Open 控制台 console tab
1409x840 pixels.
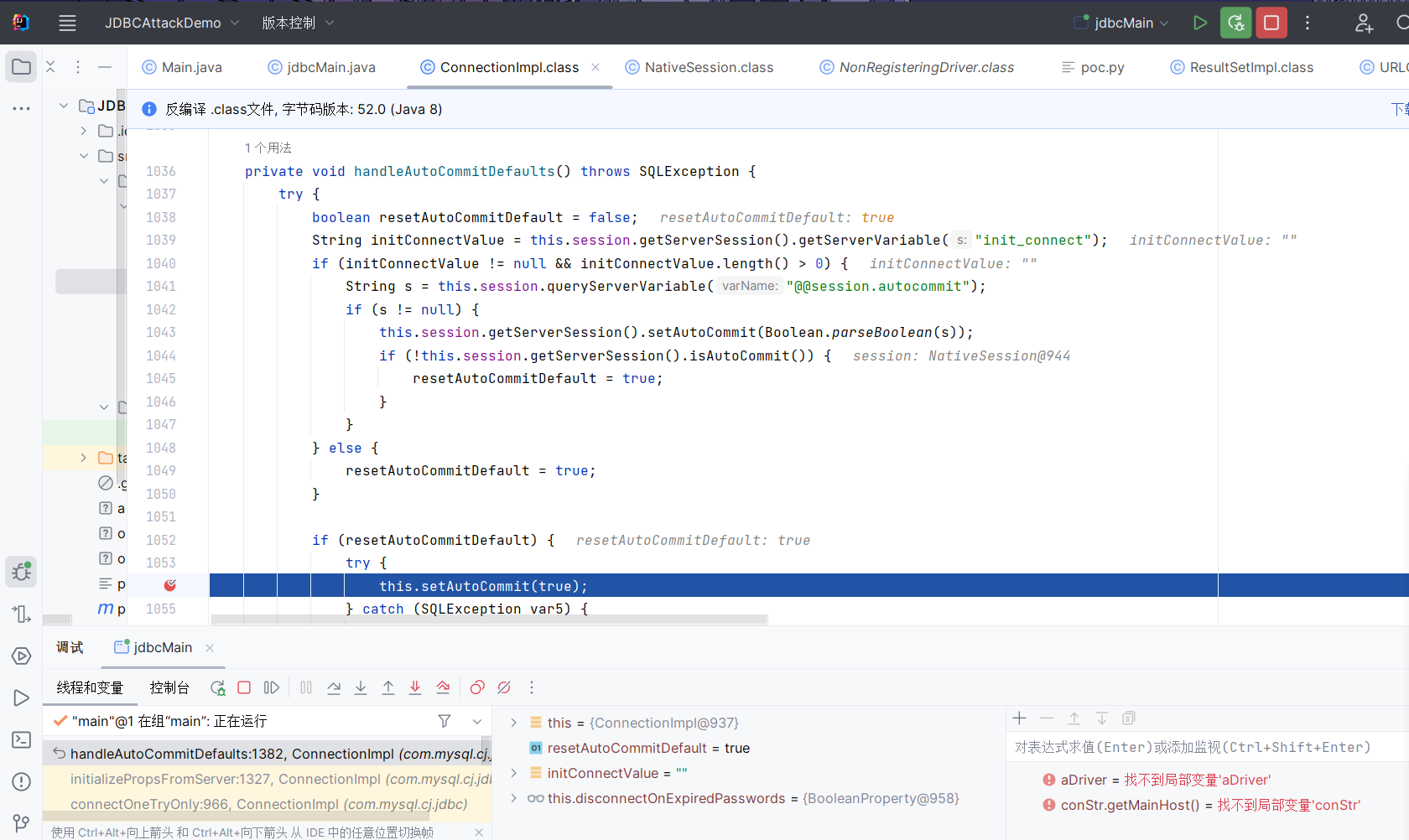tap(169, 687)
